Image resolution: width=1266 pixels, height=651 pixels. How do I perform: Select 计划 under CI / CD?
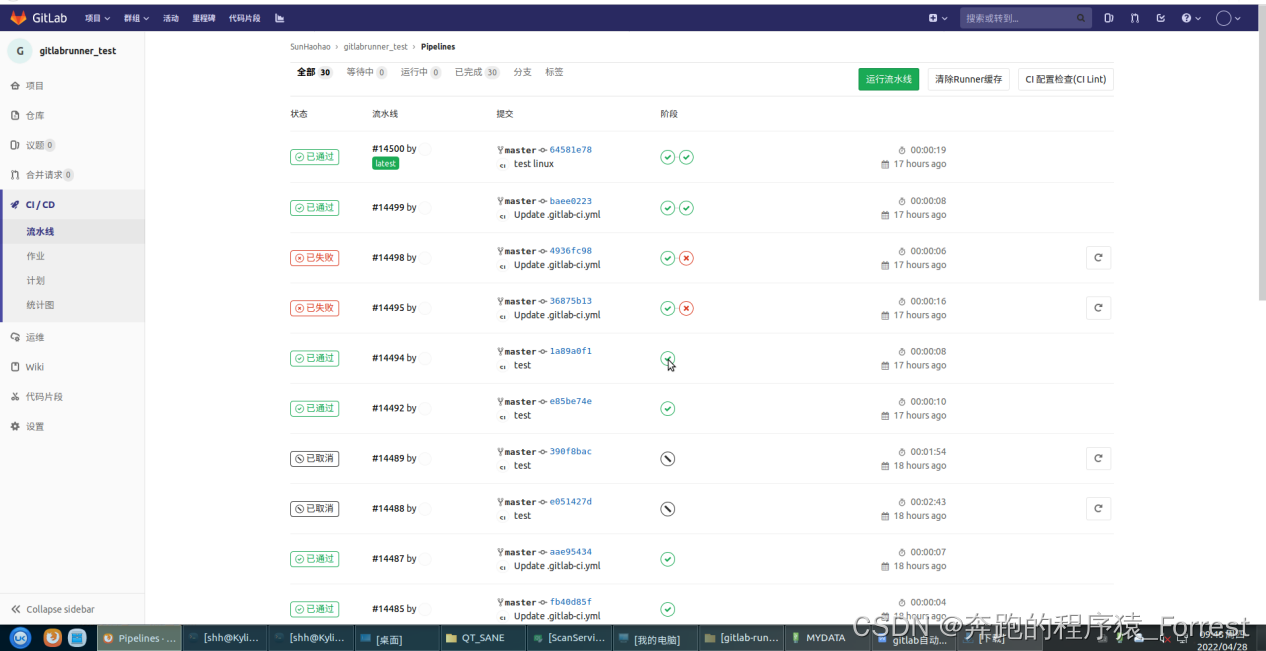click(x=35, y=280)
